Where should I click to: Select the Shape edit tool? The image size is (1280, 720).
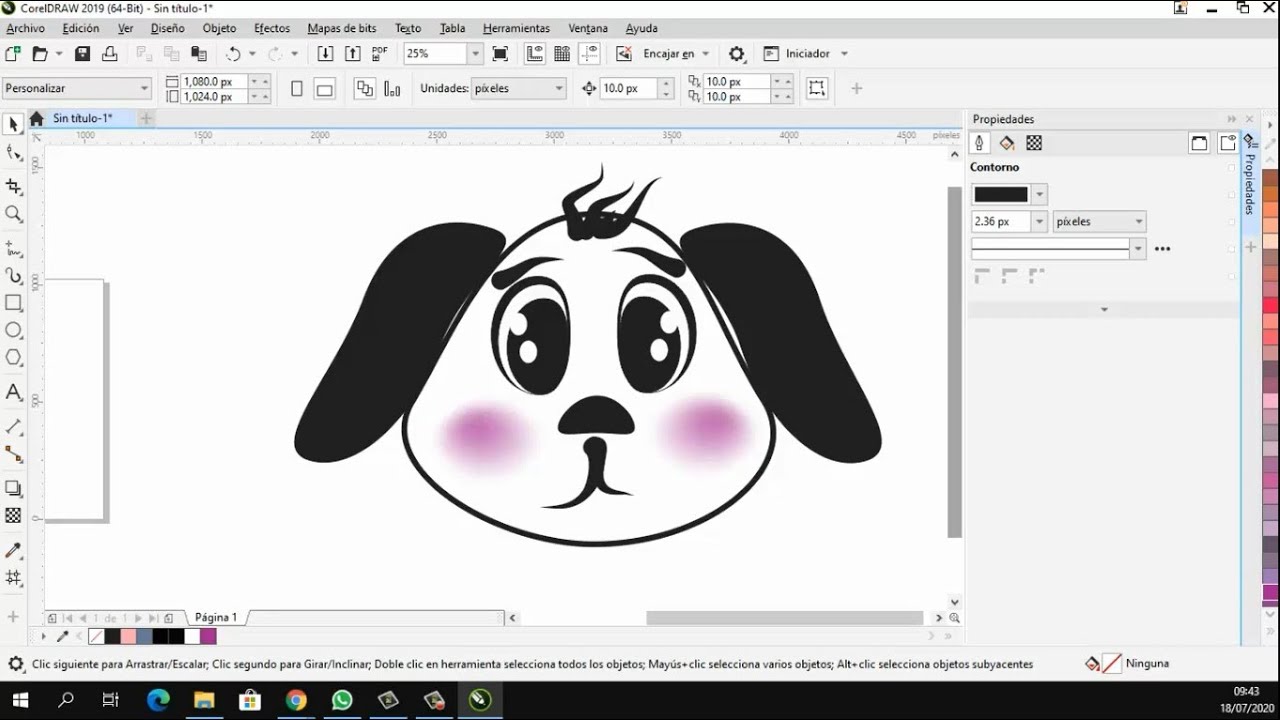[14, 153]
